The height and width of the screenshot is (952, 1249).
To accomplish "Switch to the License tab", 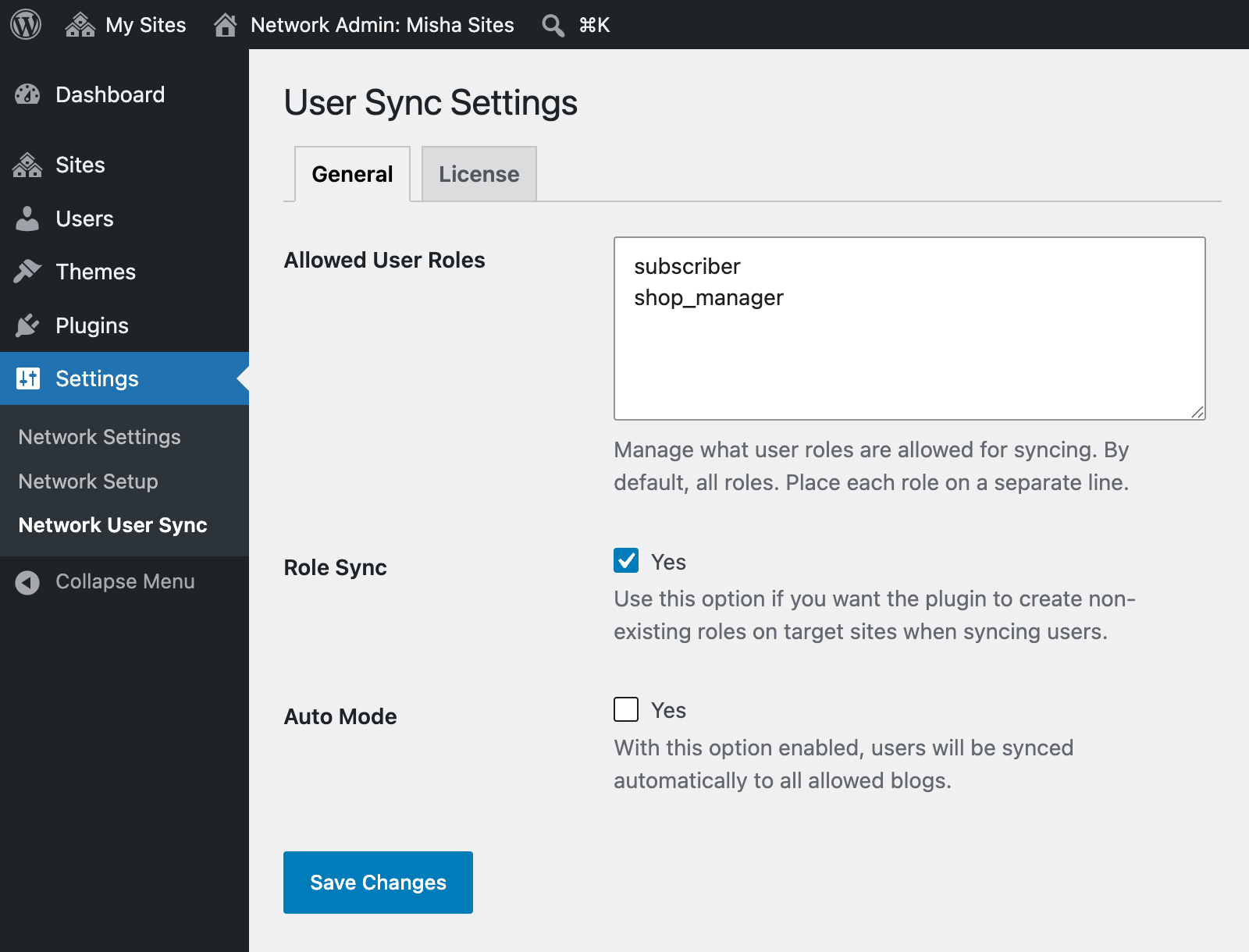I will tap(479, 174).
